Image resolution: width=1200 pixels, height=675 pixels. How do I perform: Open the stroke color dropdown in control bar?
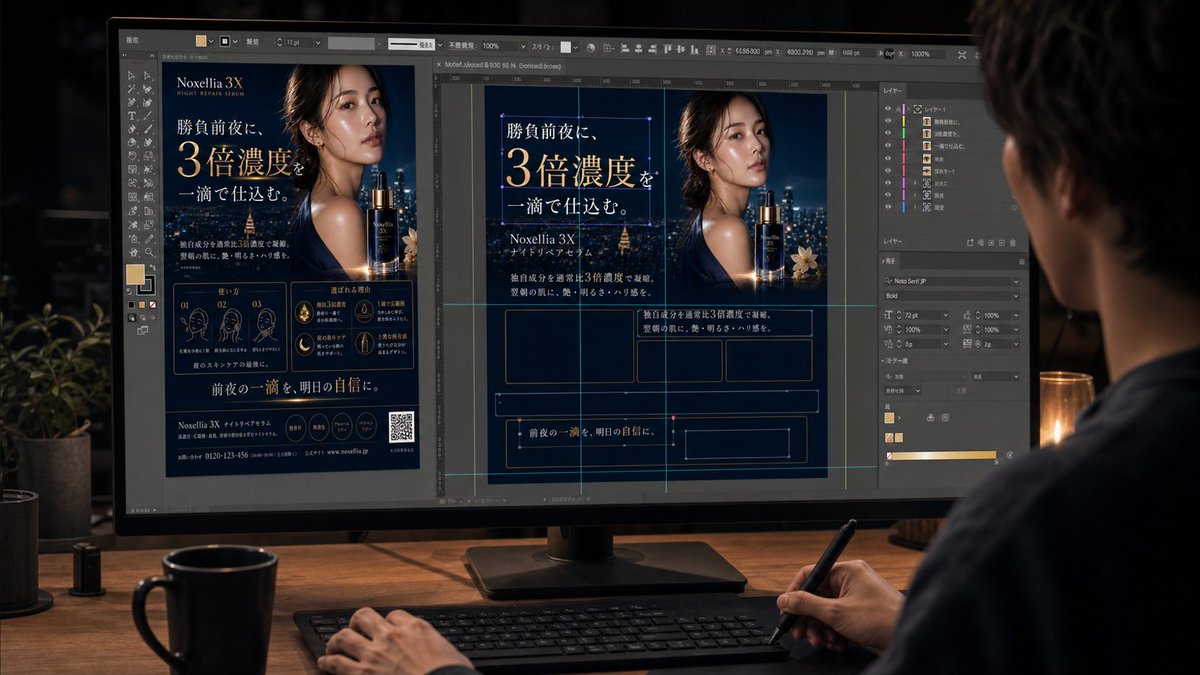[235, 42]
